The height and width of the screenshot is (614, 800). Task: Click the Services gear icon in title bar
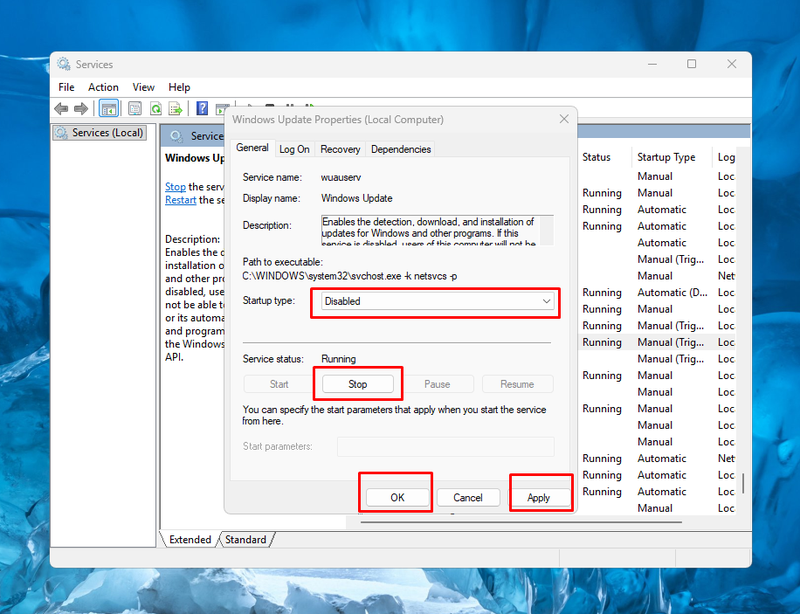[x=64, y=64]
